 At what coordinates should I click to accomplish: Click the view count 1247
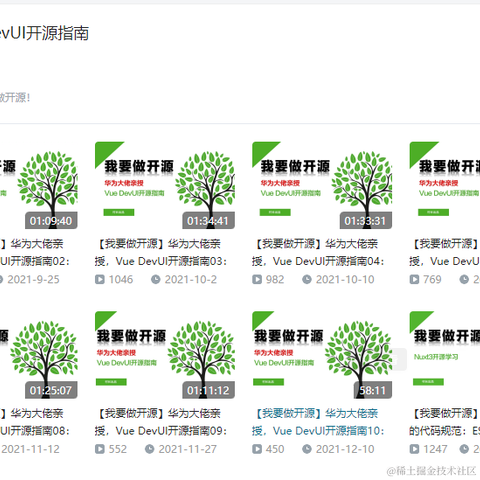(x=435, y=449)
